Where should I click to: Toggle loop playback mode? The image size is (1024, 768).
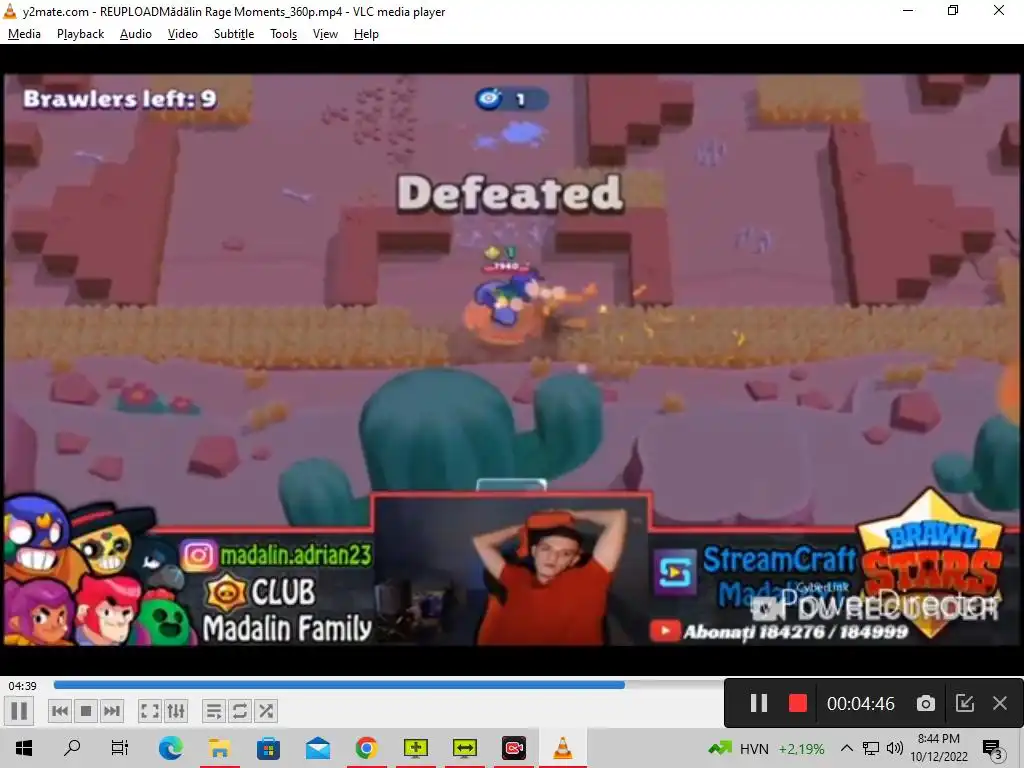[x=240, y=711]
